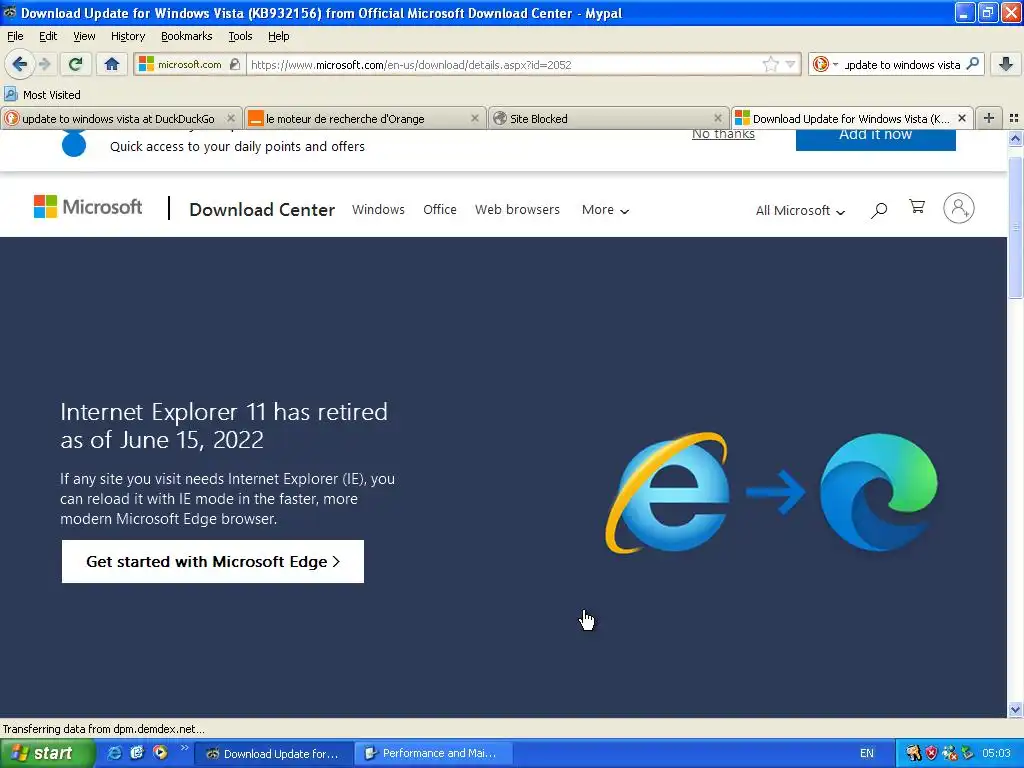Launch Internet Explorer from quick launch
This screenshot has width=1024, height=768.
point(114,753)
